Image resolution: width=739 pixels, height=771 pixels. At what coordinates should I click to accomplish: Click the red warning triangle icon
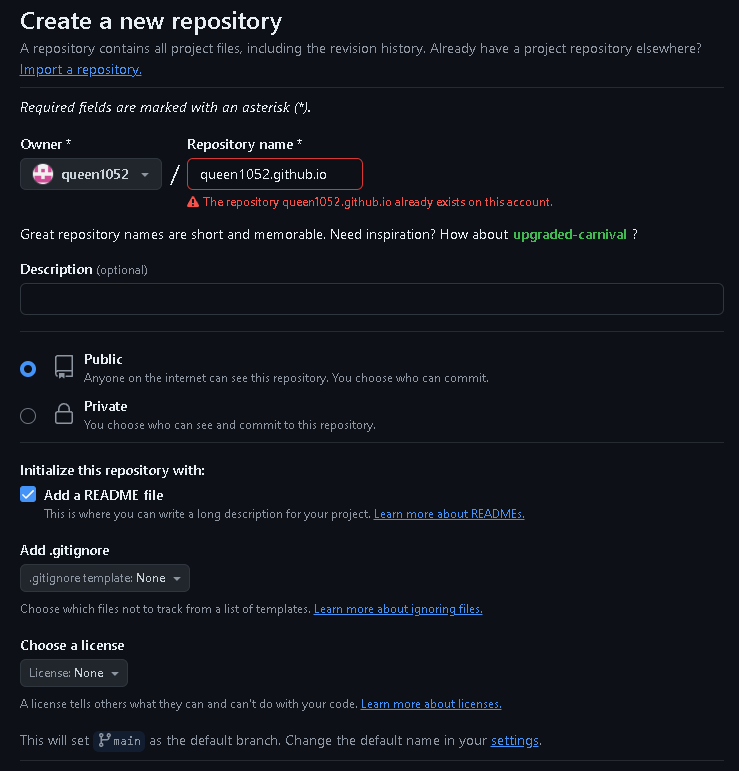coord(193,201)
